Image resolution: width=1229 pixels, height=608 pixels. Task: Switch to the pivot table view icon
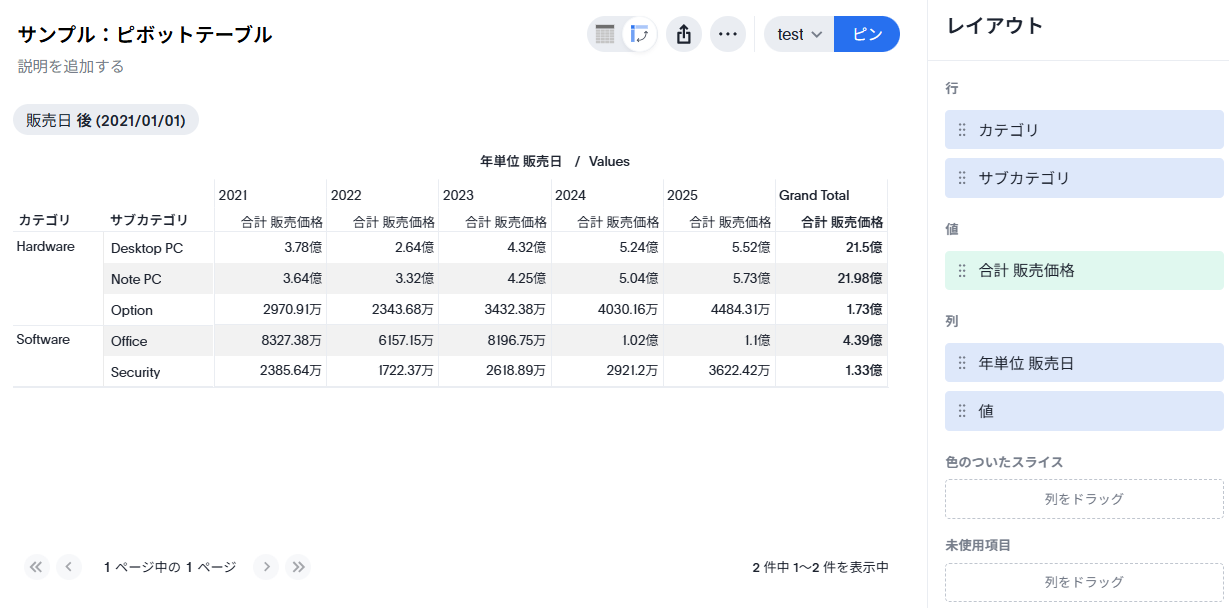click(639, 34)
